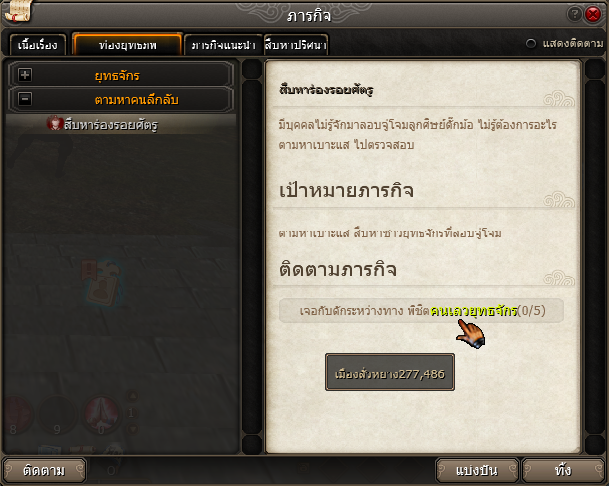Viewport: 609px width, 486px height.
Task: Click the red character icon beside สืบหาร่องรอยศัตรู
Action: pyautogui.click(x=54, y=124)
